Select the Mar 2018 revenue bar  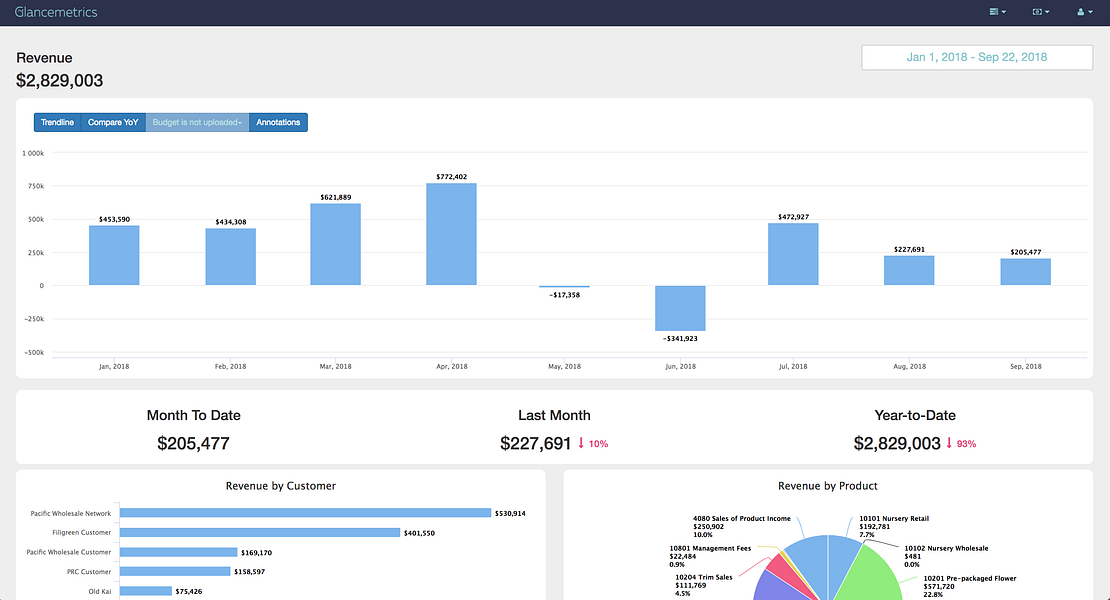click(336, 245)
